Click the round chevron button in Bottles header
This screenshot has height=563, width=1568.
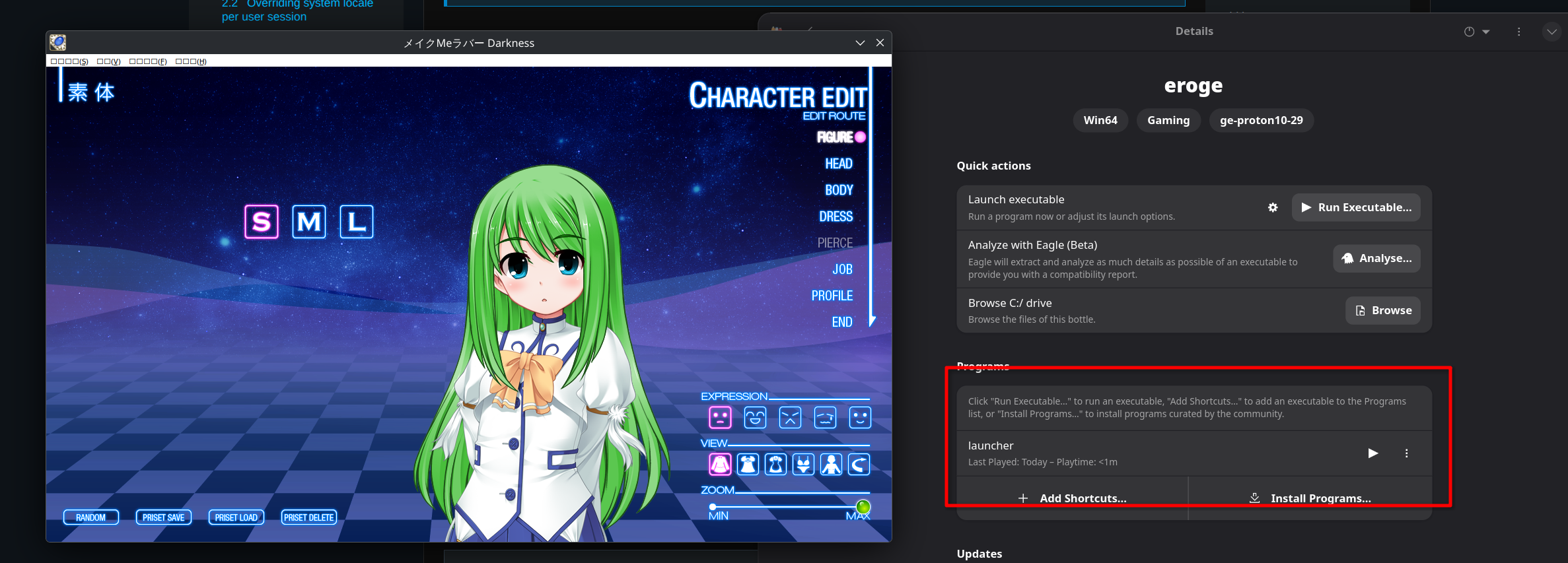click(1551, 32)
